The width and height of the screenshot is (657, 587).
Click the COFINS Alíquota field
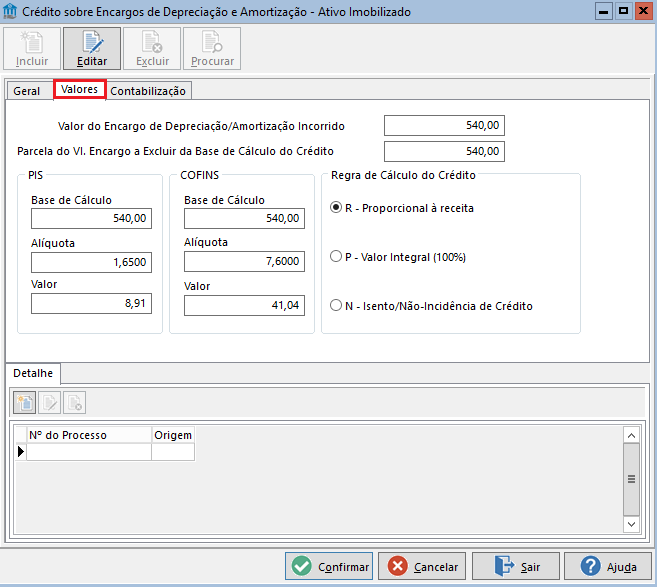(244, 261)
